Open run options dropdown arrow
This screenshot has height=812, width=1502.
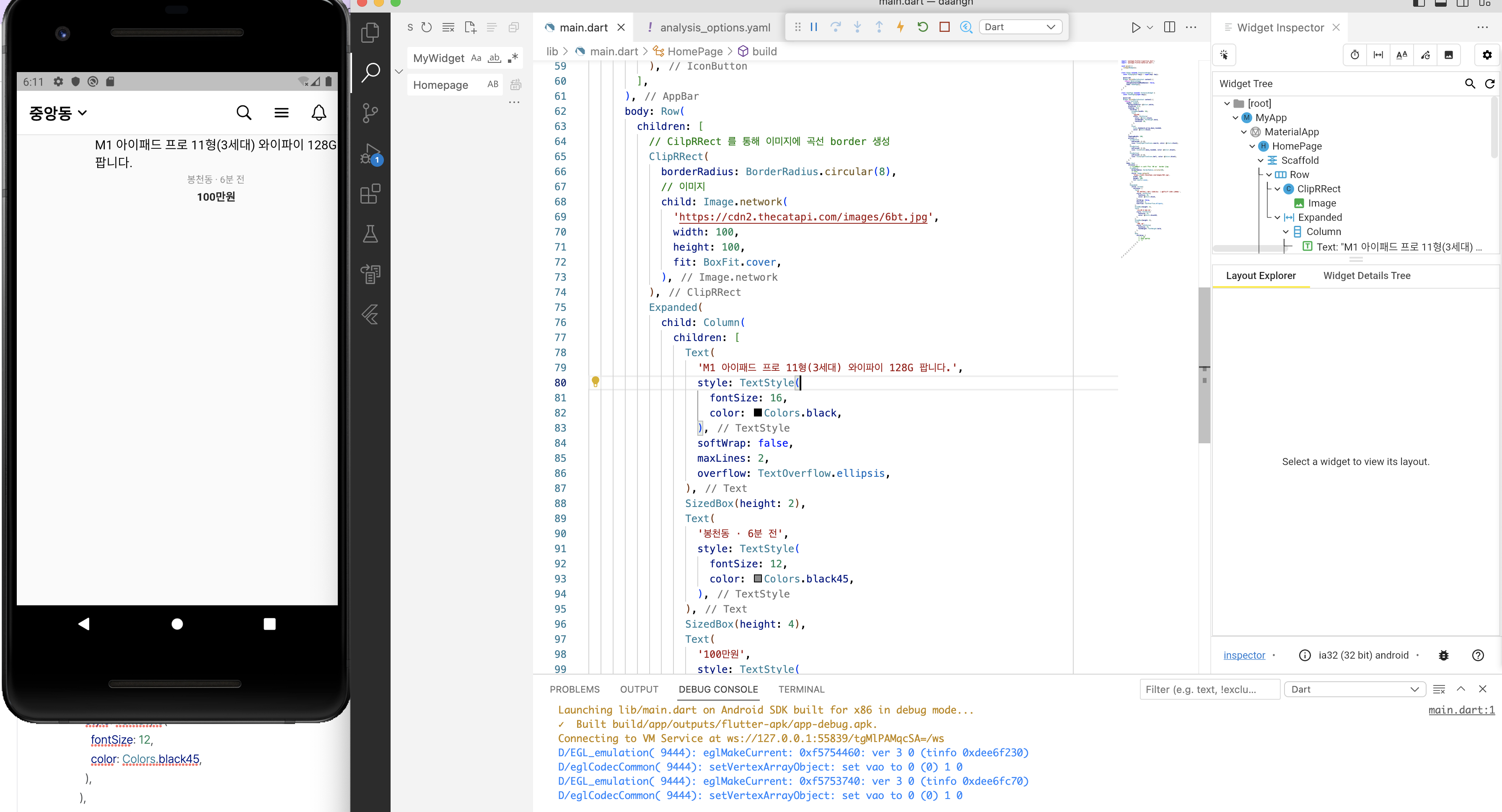1150,27
